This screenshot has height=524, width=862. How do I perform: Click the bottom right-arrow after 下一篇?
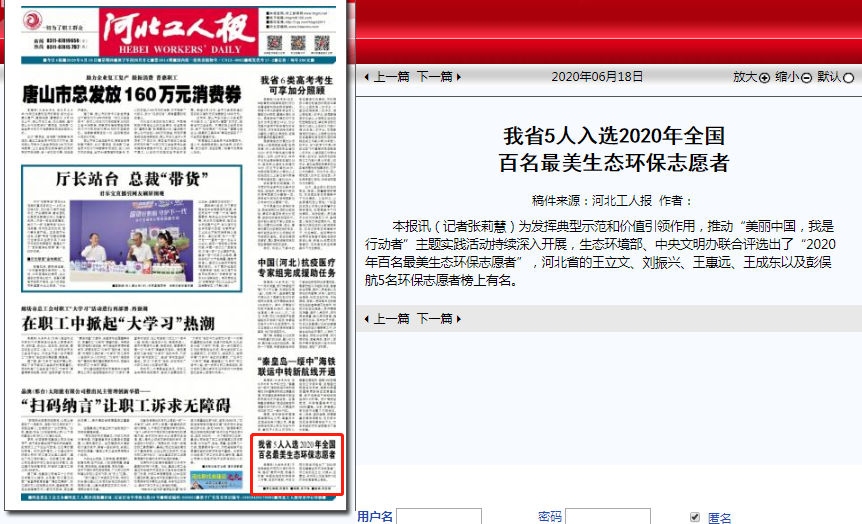coord(459,319)
